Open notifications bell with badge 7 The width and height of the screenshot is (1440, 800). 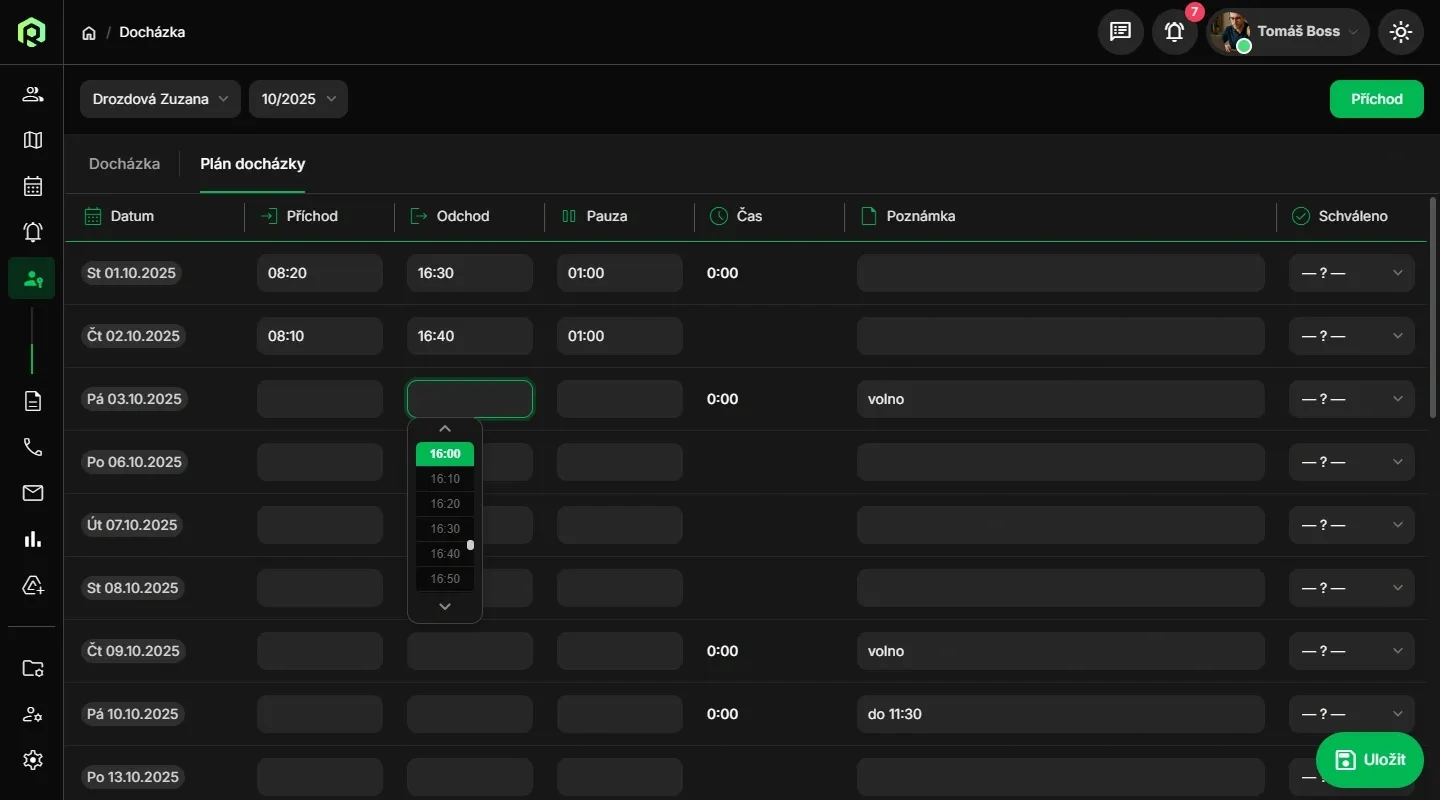point(1175,32)
